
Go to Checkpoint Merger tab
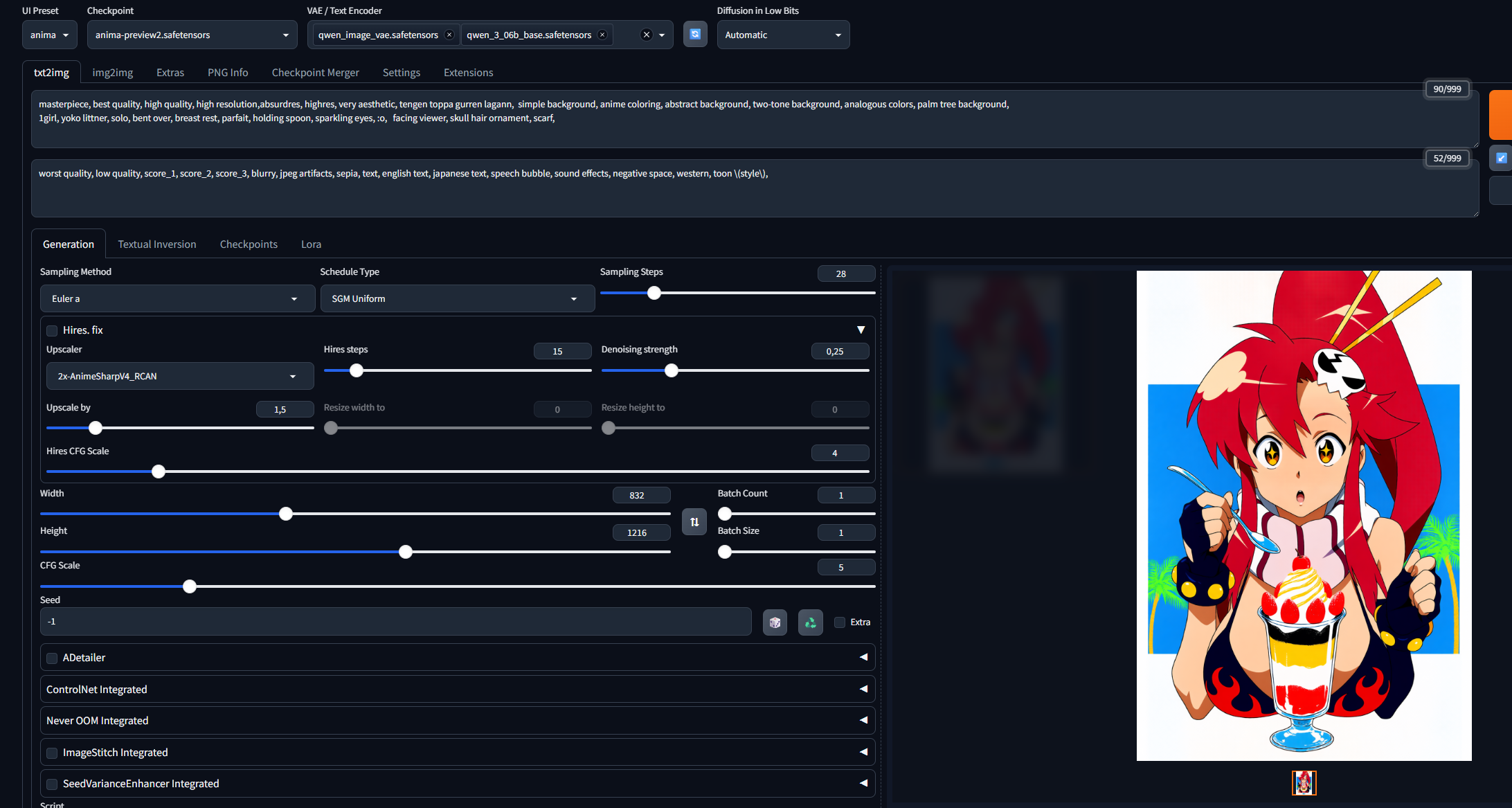pyautogui.click(x=315, y=73)
